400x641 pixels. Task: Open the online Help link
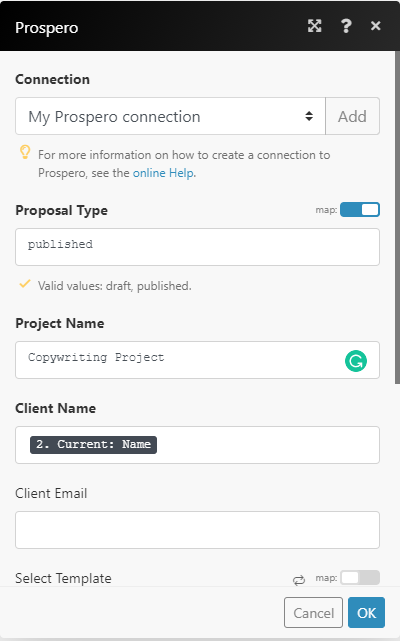click(163, 173)
